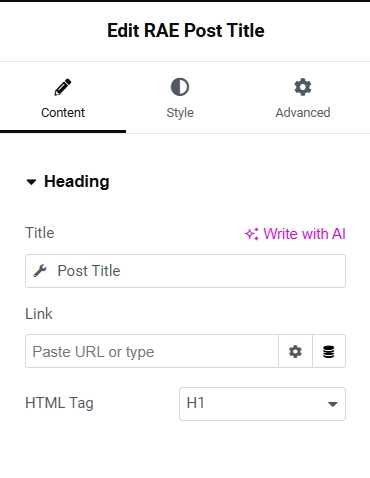Click the wrench icon in Title field
370x478 pixels.
tap(40, 271)
